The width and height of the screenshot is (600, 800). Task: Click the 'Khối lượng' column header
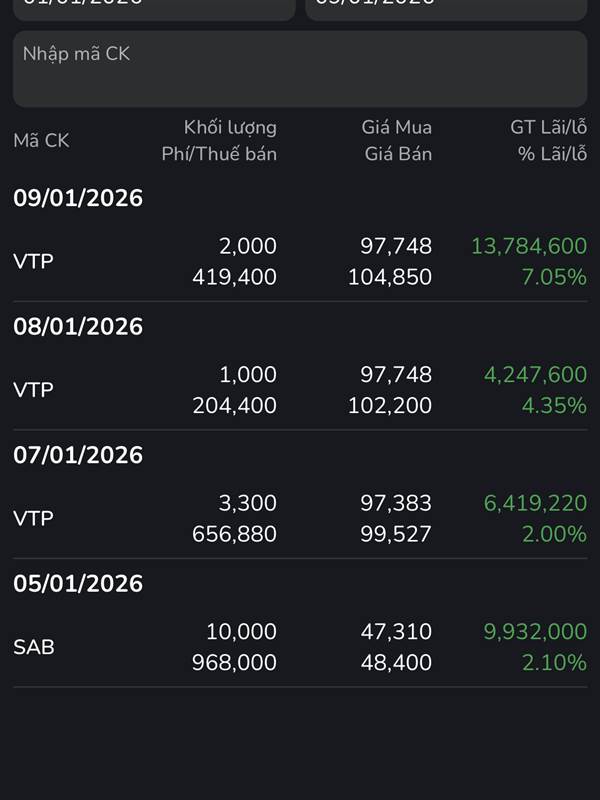coord(230,127)
